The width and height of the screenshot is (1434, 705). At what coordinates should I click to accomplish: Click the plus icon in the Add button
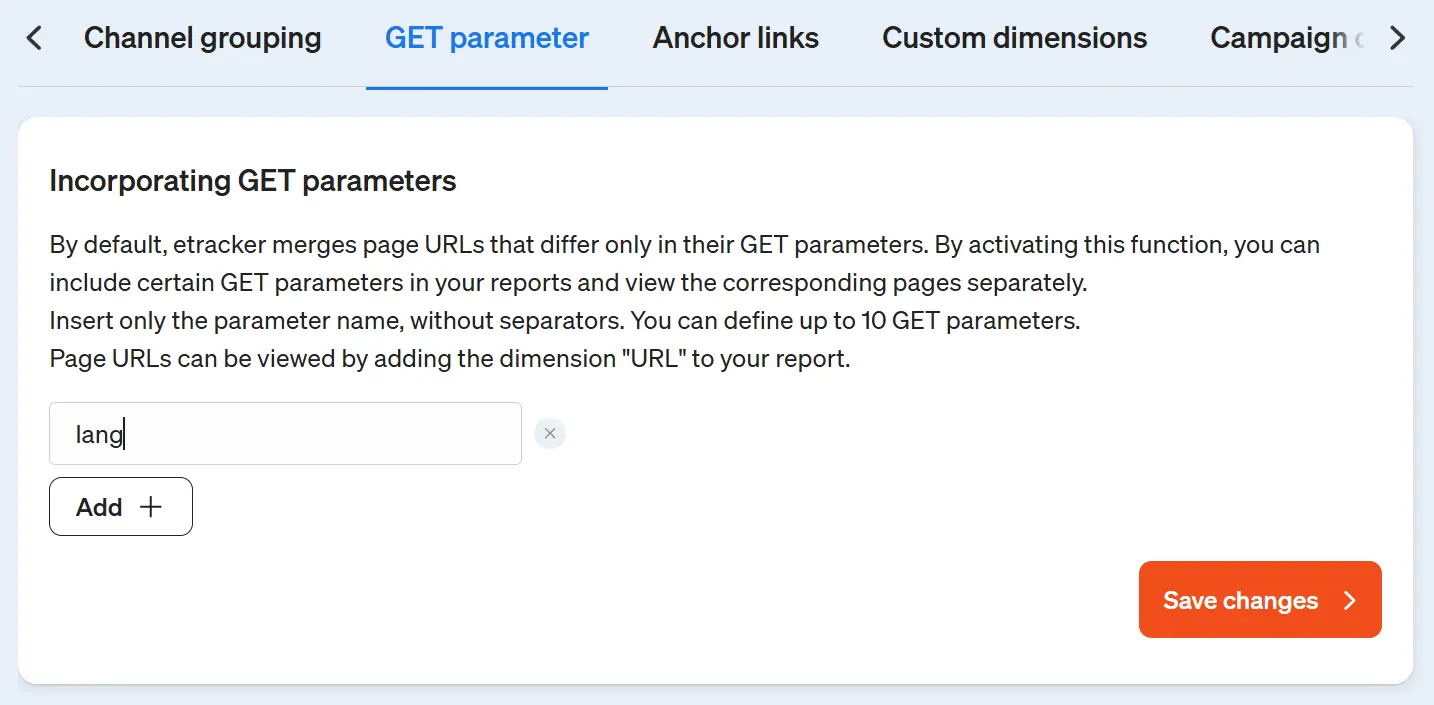coord(150,507)
